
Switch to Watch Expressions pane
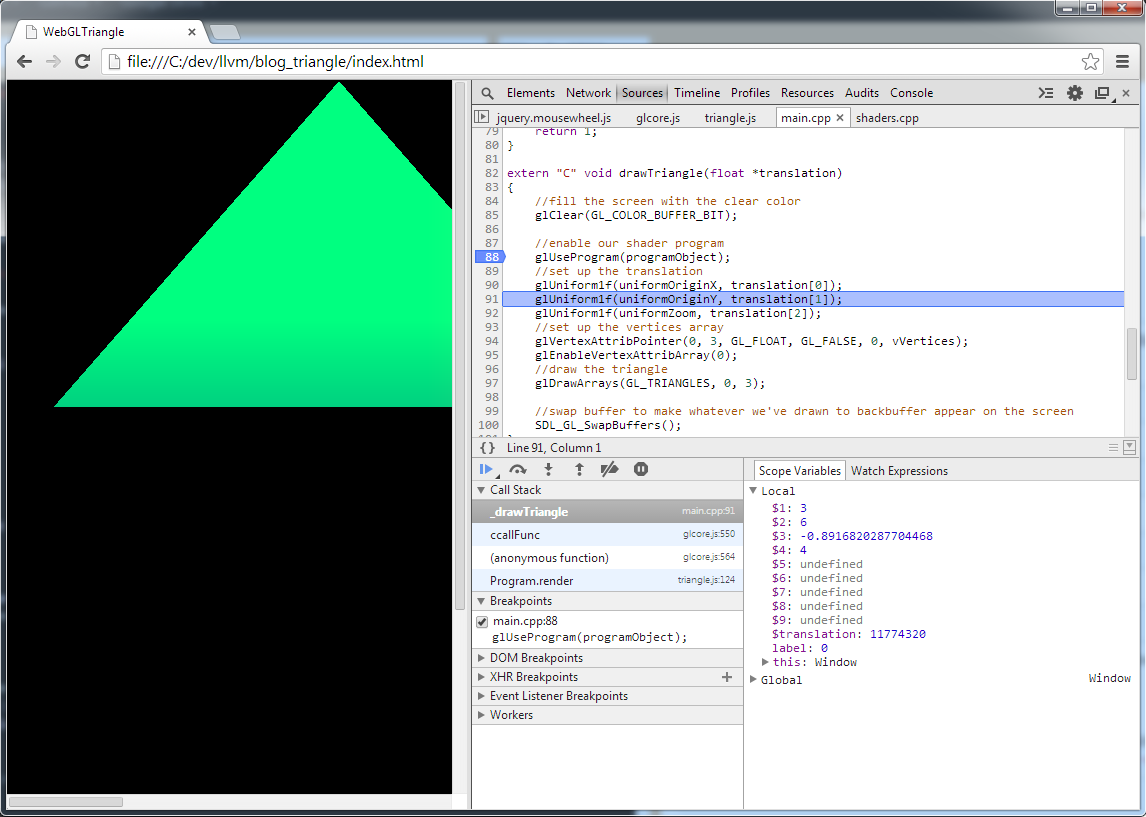899,471
